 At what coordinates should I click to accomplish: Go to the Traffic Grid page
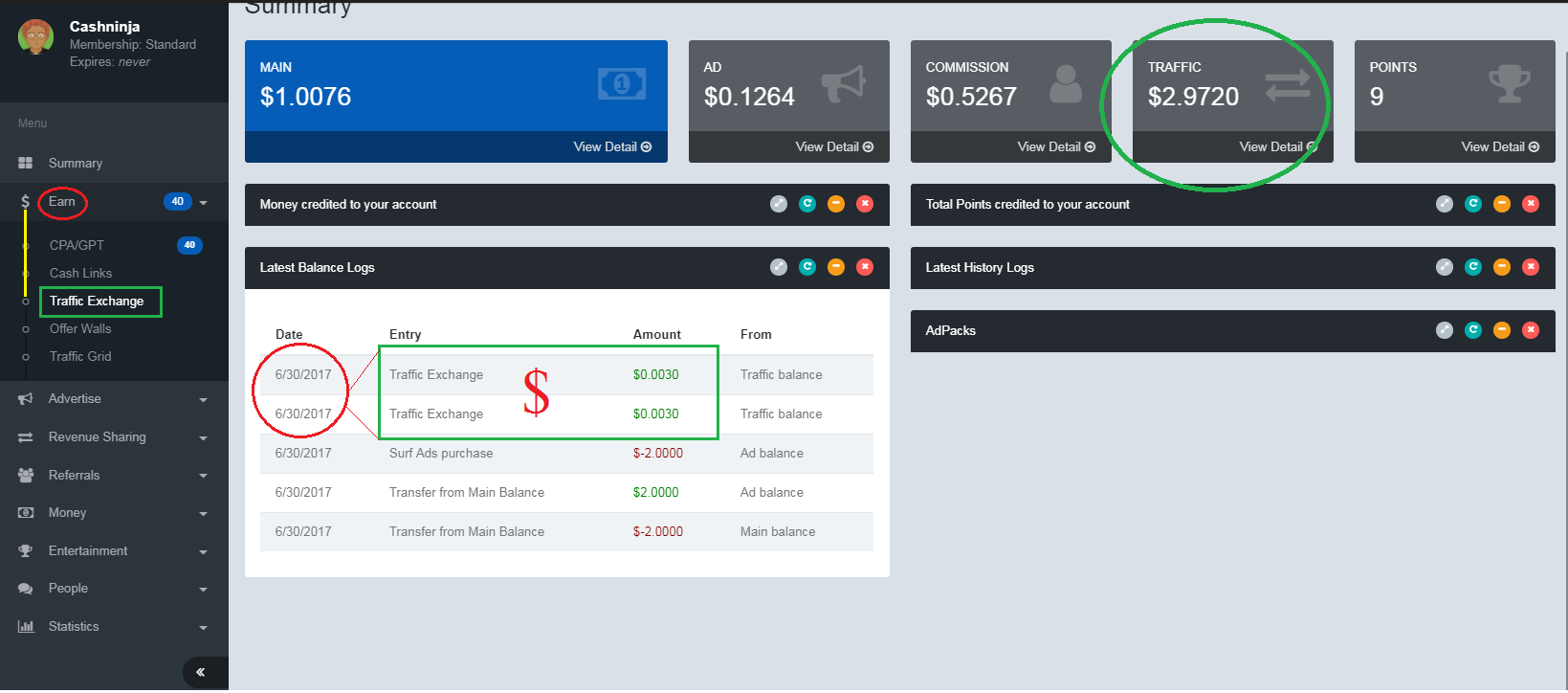tap(80, 356)
